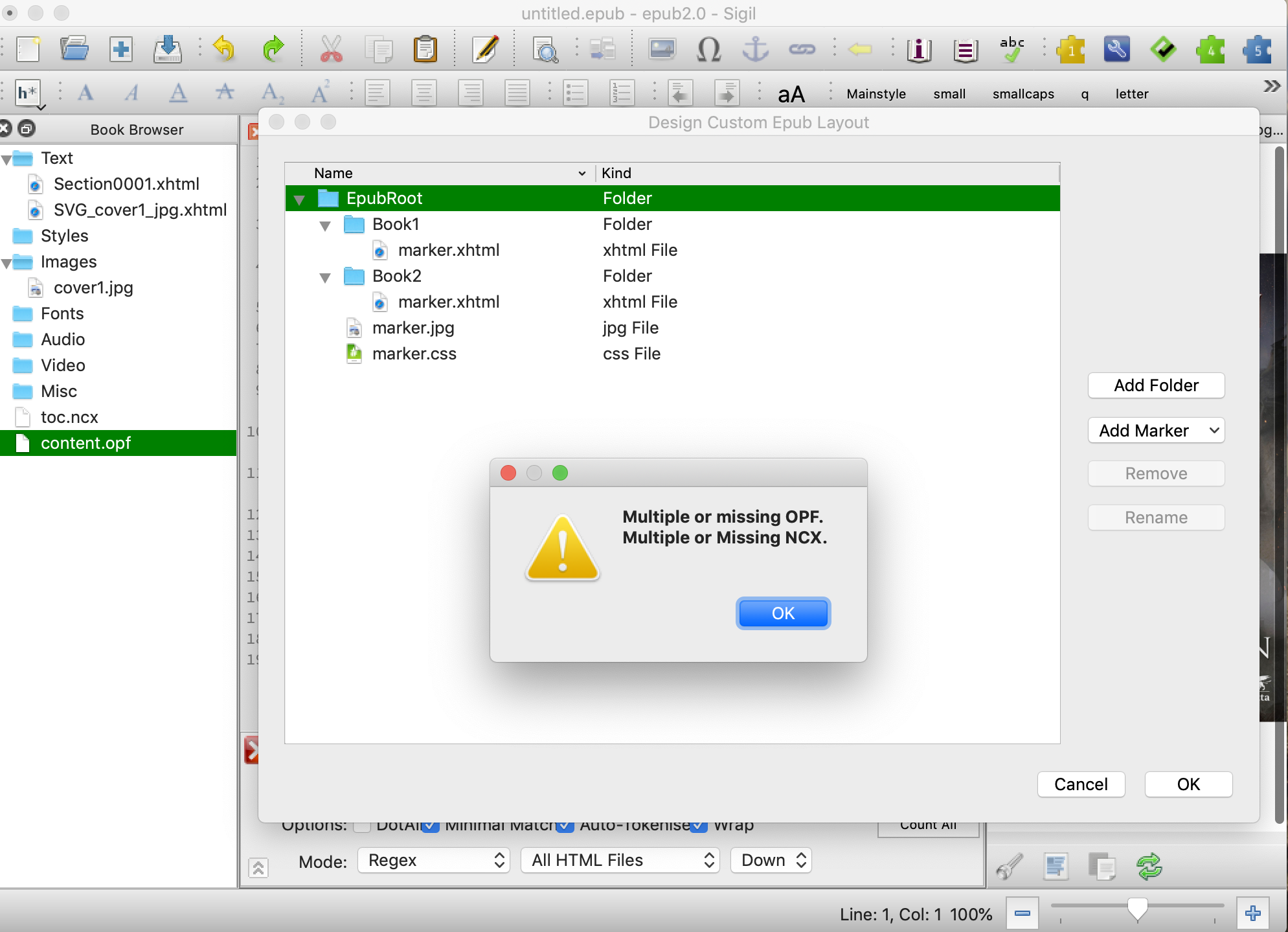Toggle the DotAll checkbox

[x=362, y=826]
